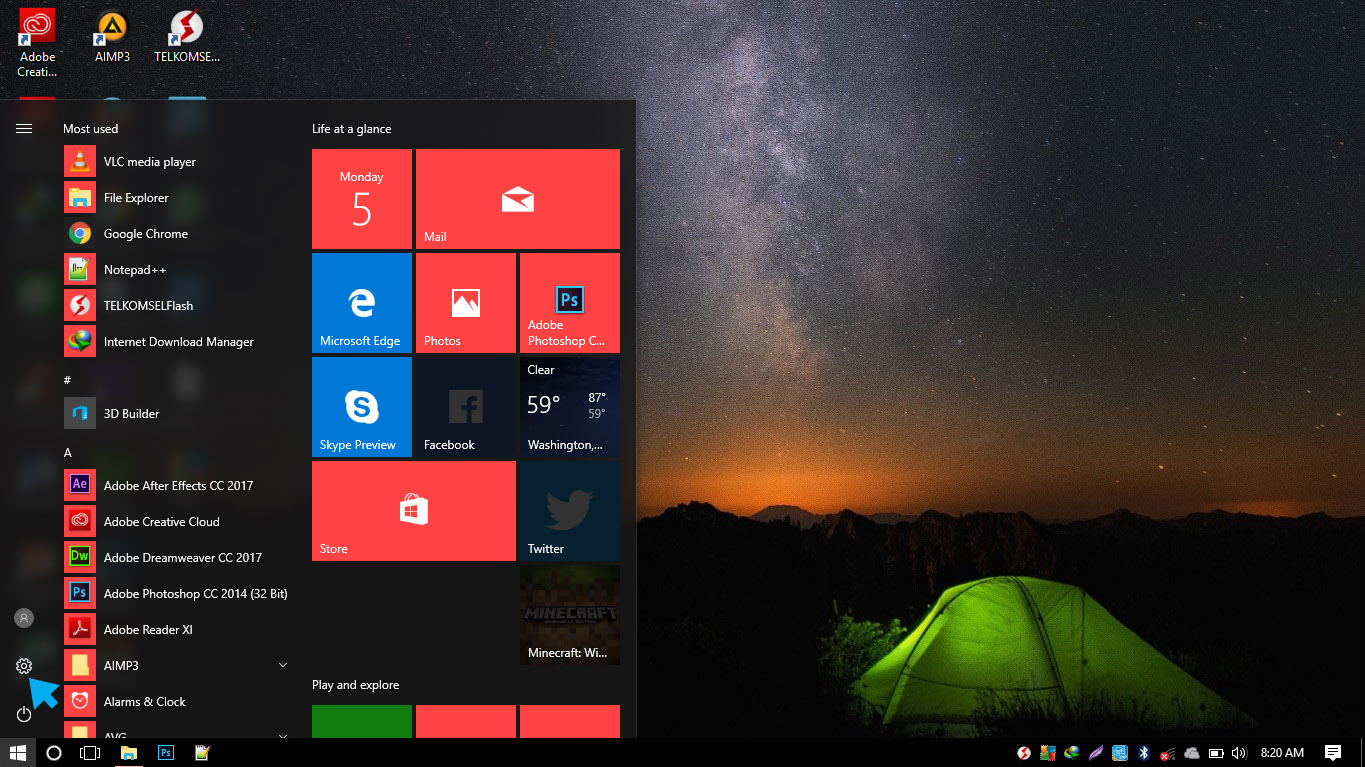The image size is (1365, 767).
Task: Open the Calendar tile showing Monday 5
Action: [362, 199]
